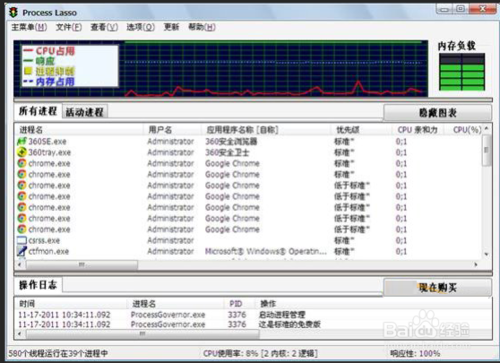Click process list scroll right arrow
This screenshot has height=363, width=500.
(476, 265)
